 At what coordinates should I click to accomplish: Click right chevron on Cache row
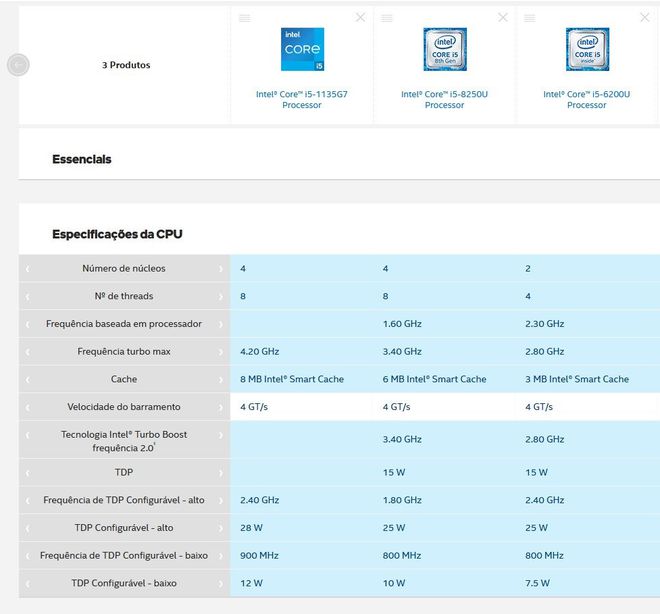tap(221, 380)
